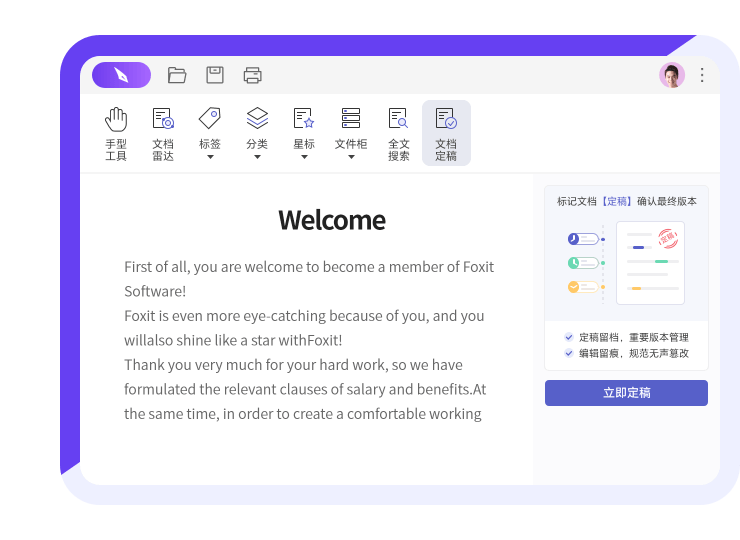Expand the 标签 dropdown arrow
Screen dimensions: 740x540
(x=210, y=157)
